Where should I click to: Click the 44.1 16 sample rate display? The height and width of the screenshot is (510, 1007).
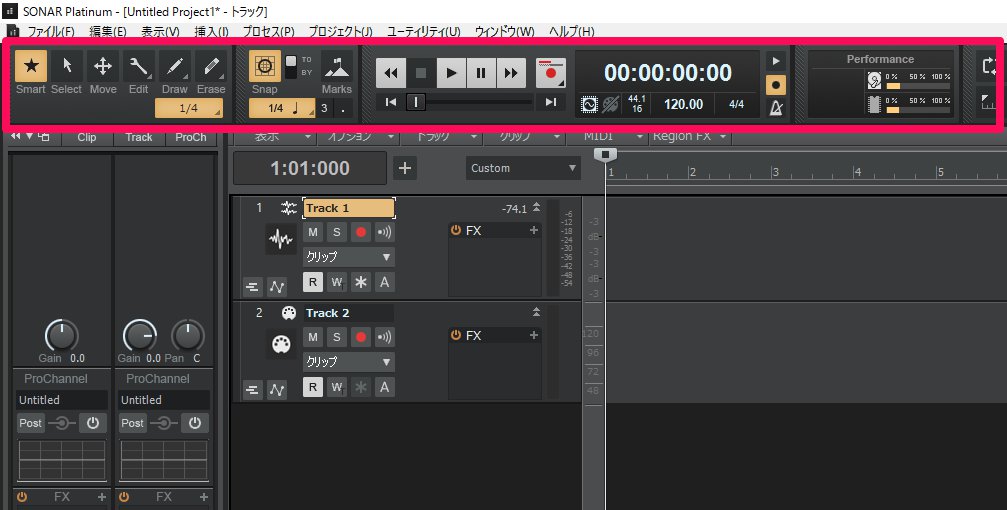click(636, 104)
